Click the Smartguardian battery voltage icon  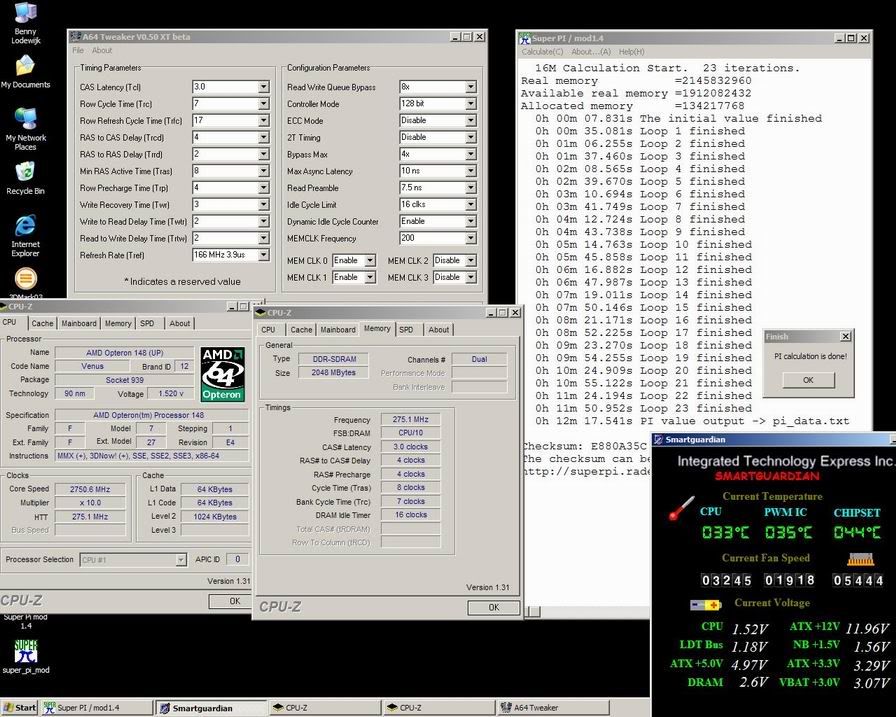(x=705, y=605)
